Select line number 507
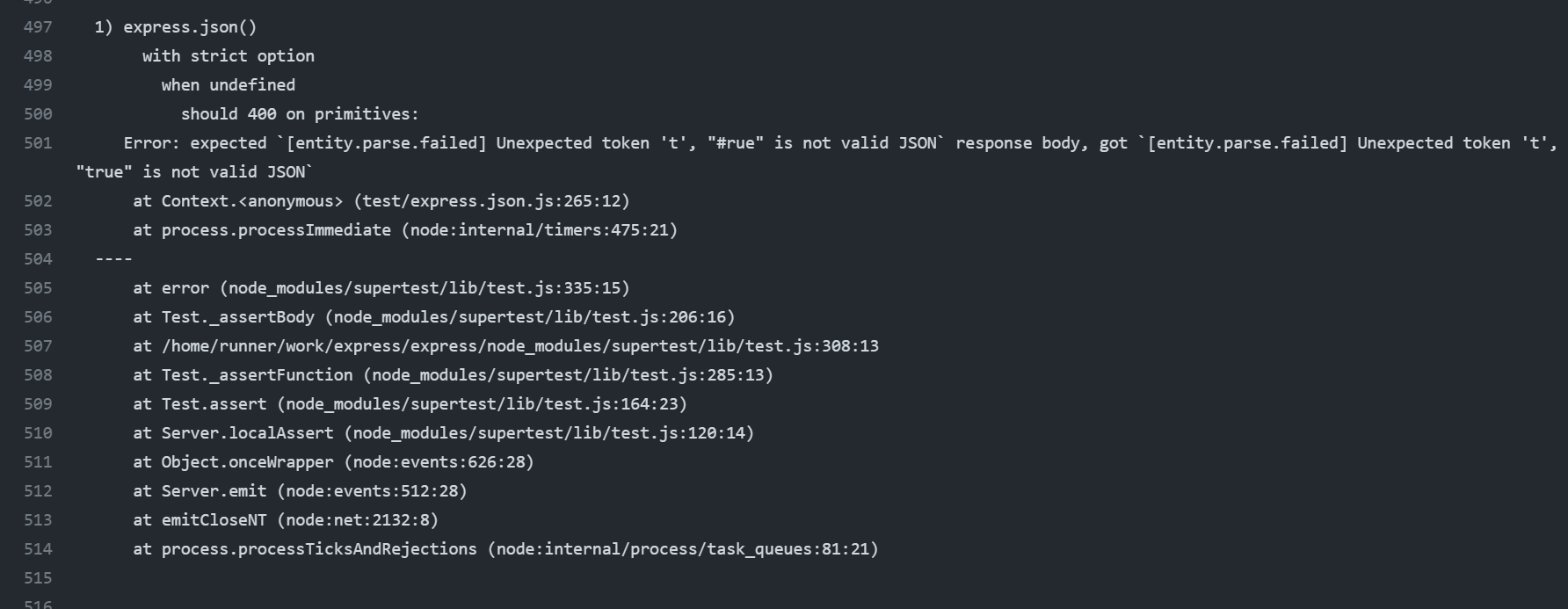The height and width of the screenshot is (609, 1568). tap(38, 346)
